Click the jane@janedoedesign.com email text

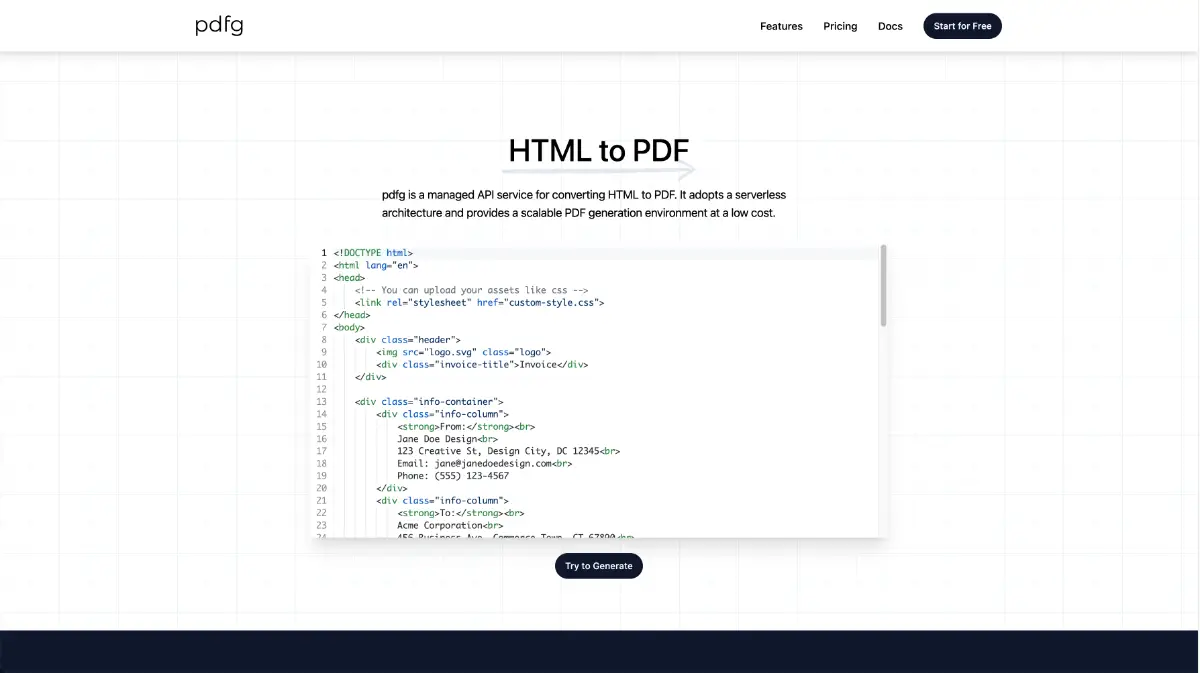(494, 463)
